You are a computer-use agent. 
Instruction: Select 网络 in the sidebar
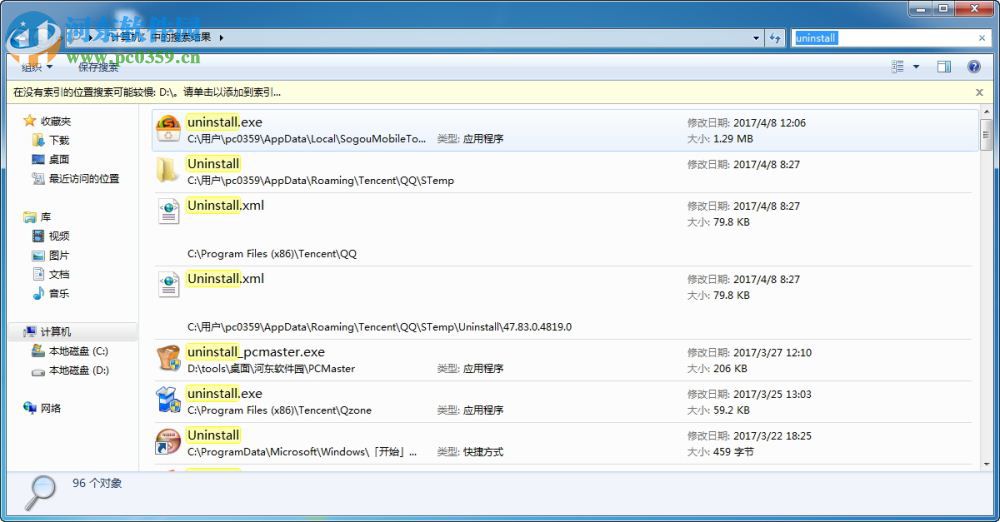pos(51,408)
